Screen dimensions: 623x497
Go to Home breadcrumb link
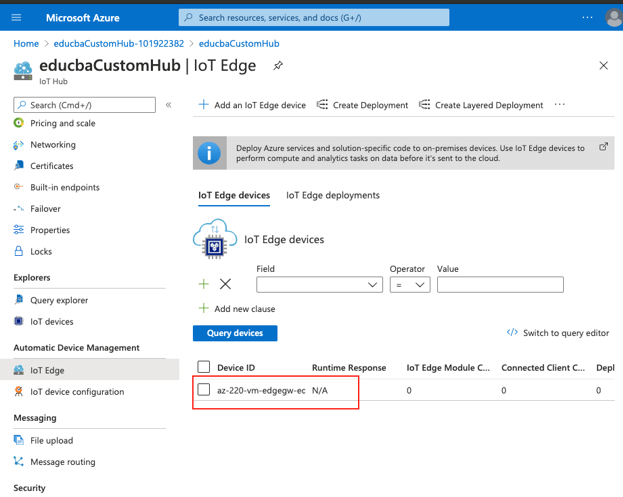pos(26,44)
